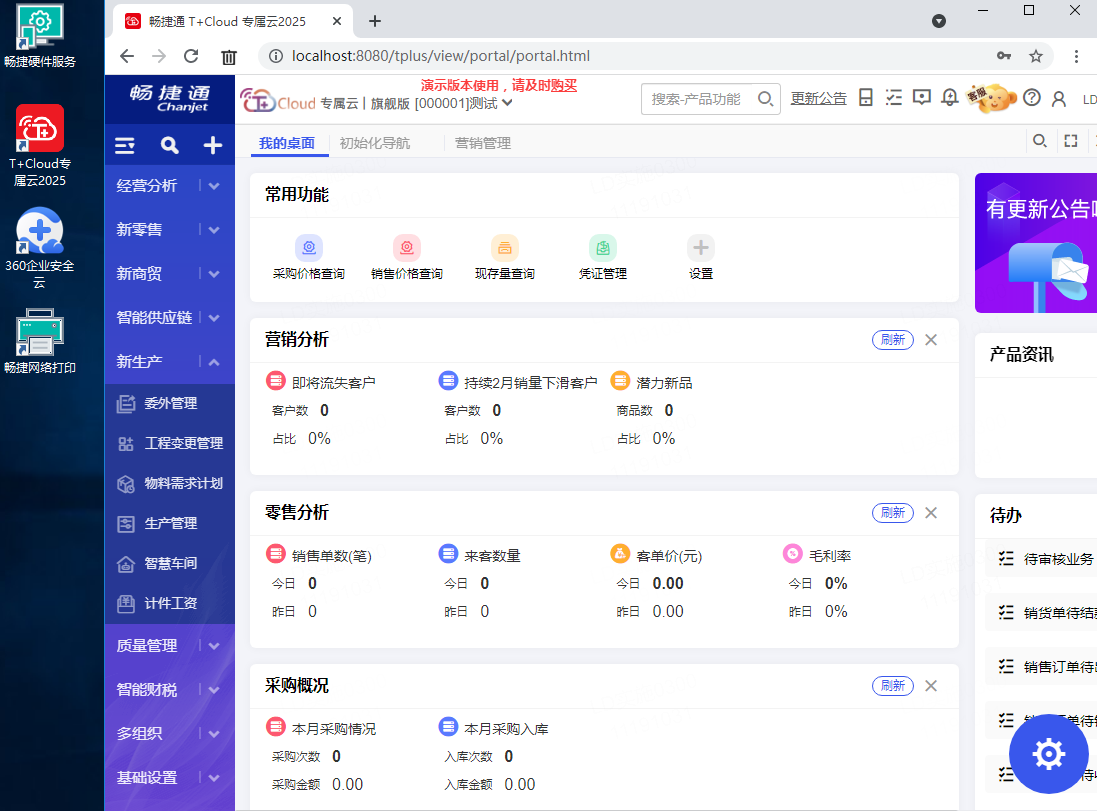Image resolution: width=1097 pixels, height=811 pixels.
Task: Open 计件工资 in the sidebar
Action: pyautogui.click(x=170, y=603)
